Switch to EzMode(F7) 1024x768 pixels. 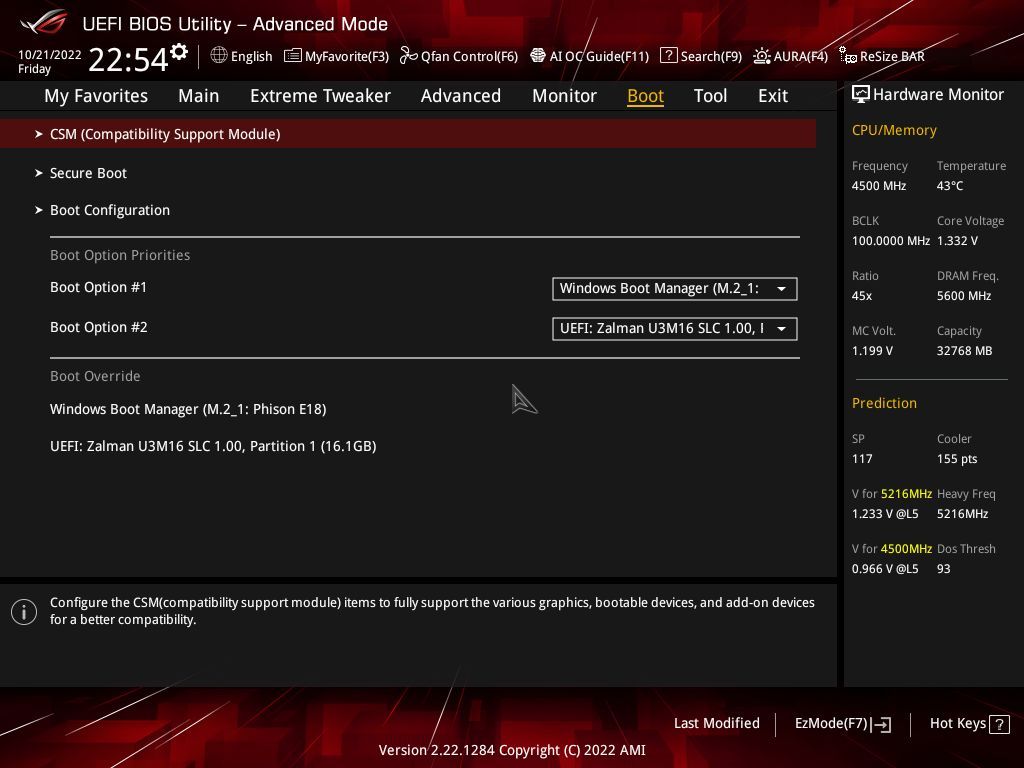click(x=831, y=724)
